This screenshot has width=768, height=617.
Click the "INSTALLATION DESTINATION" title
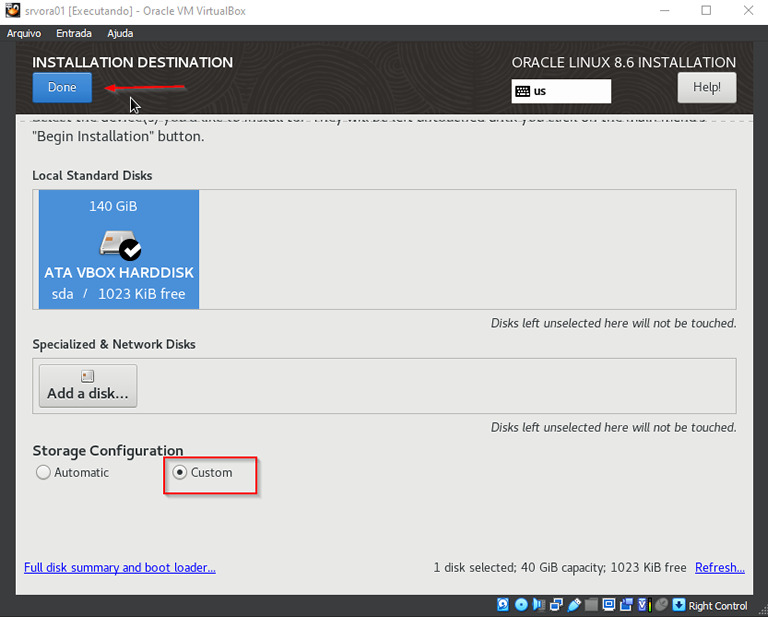[132, 62]
